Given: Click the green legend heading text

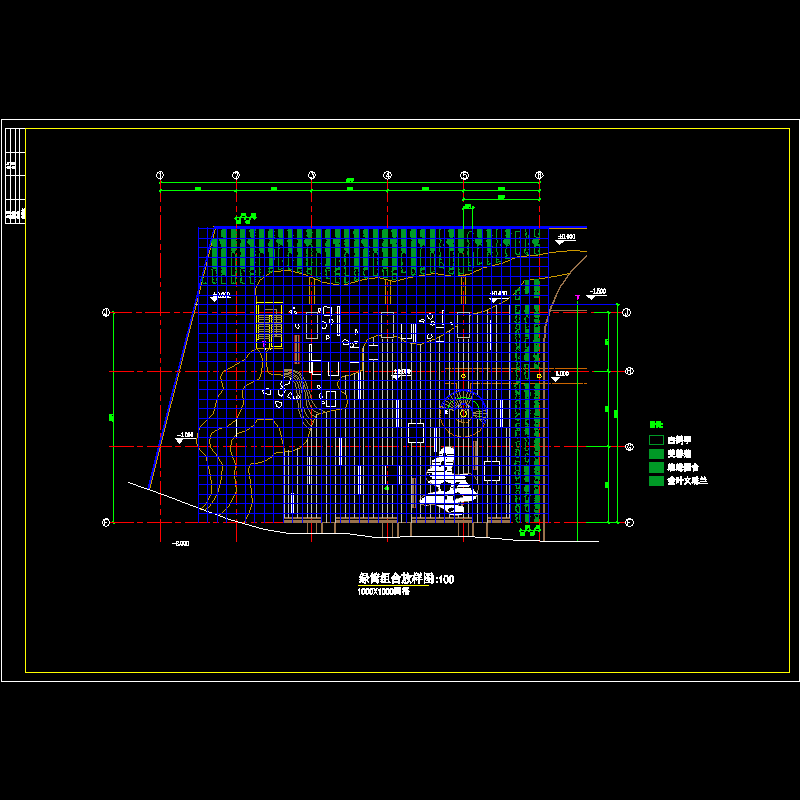Looking at the screenshot, I should (x=656, y=424).
